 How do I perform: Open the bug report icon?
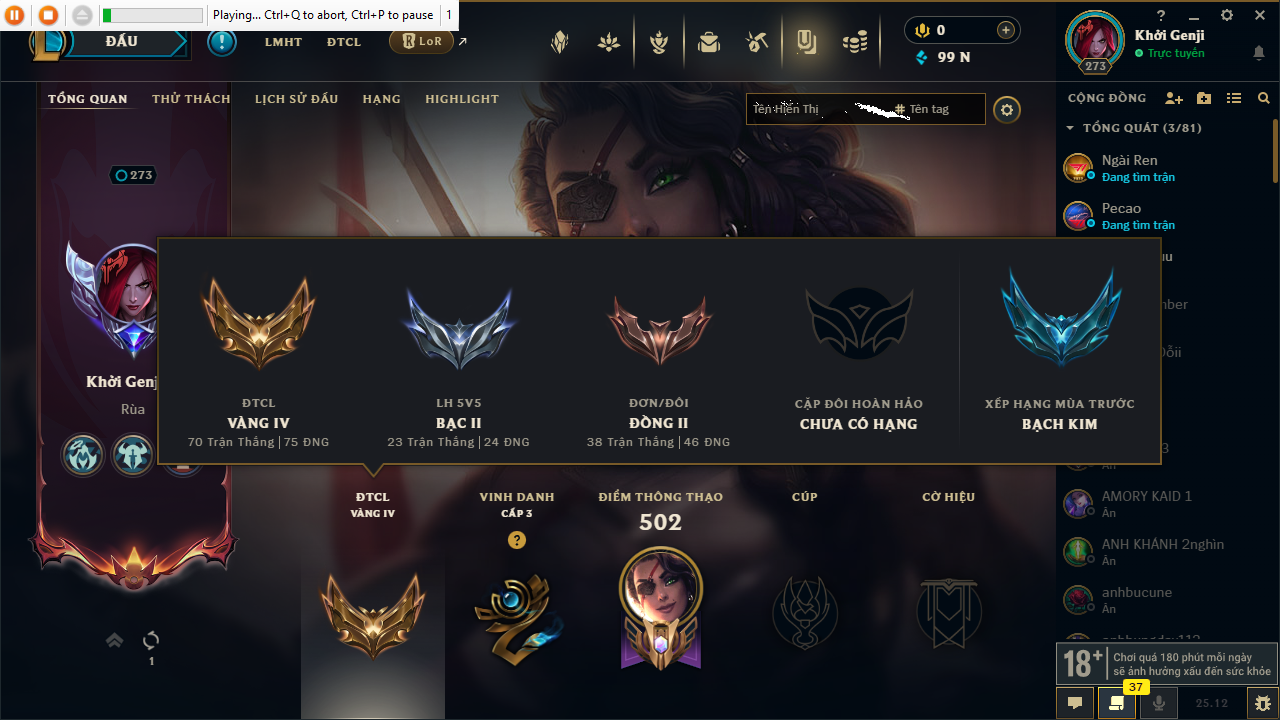tap(1263, 703)
